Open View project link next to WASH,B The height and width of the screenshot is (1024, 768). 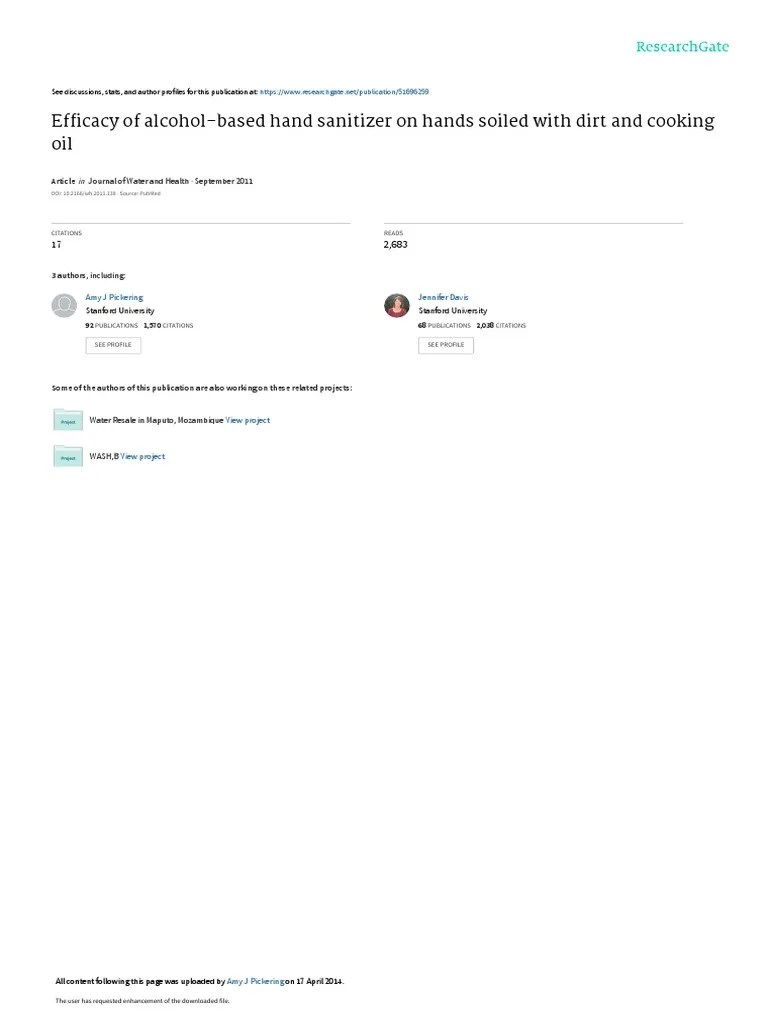click(x=142, y=456)
